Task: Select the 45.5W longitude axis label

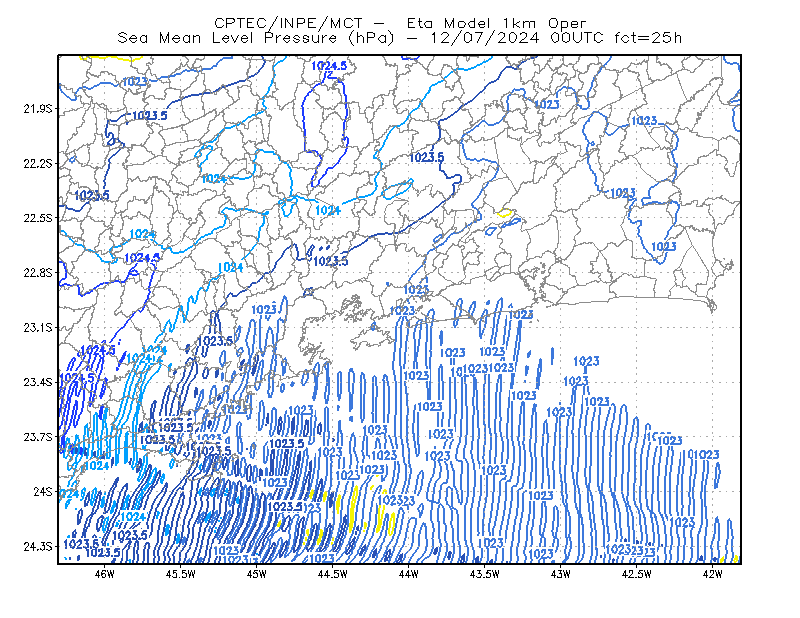Action: click(x=181, y=574)
